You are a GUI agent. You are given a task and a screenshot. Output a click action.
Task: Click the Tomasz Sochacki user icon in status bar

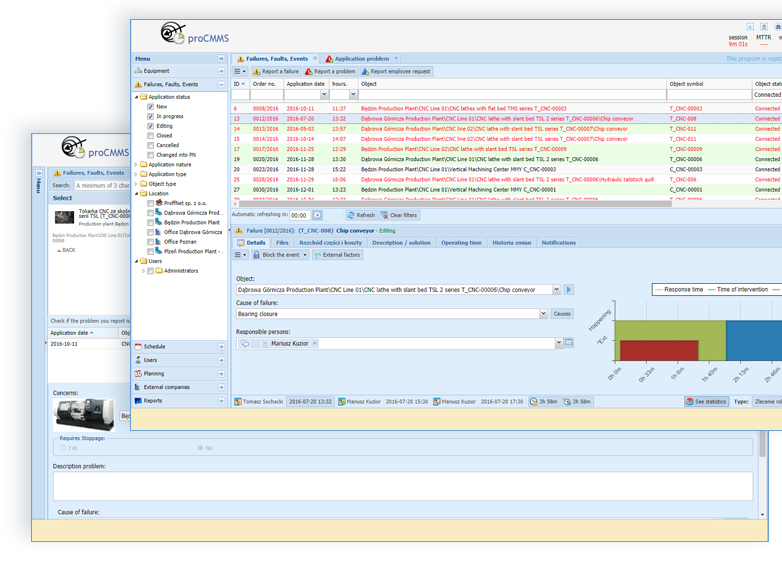[x=238, y=401]
